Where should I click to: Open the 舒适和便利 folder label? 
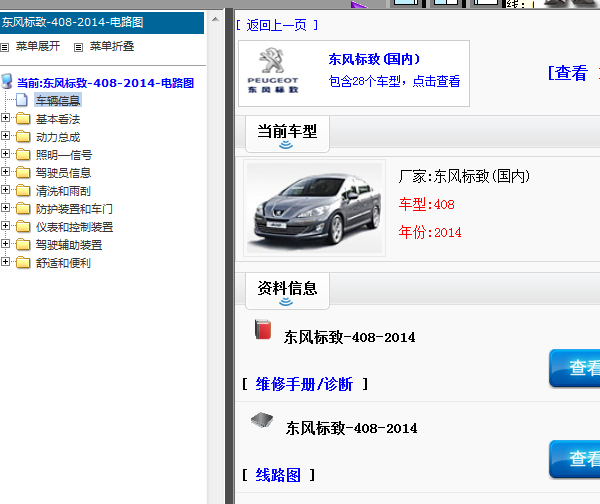pyautogui.click(x=63, y=263)
